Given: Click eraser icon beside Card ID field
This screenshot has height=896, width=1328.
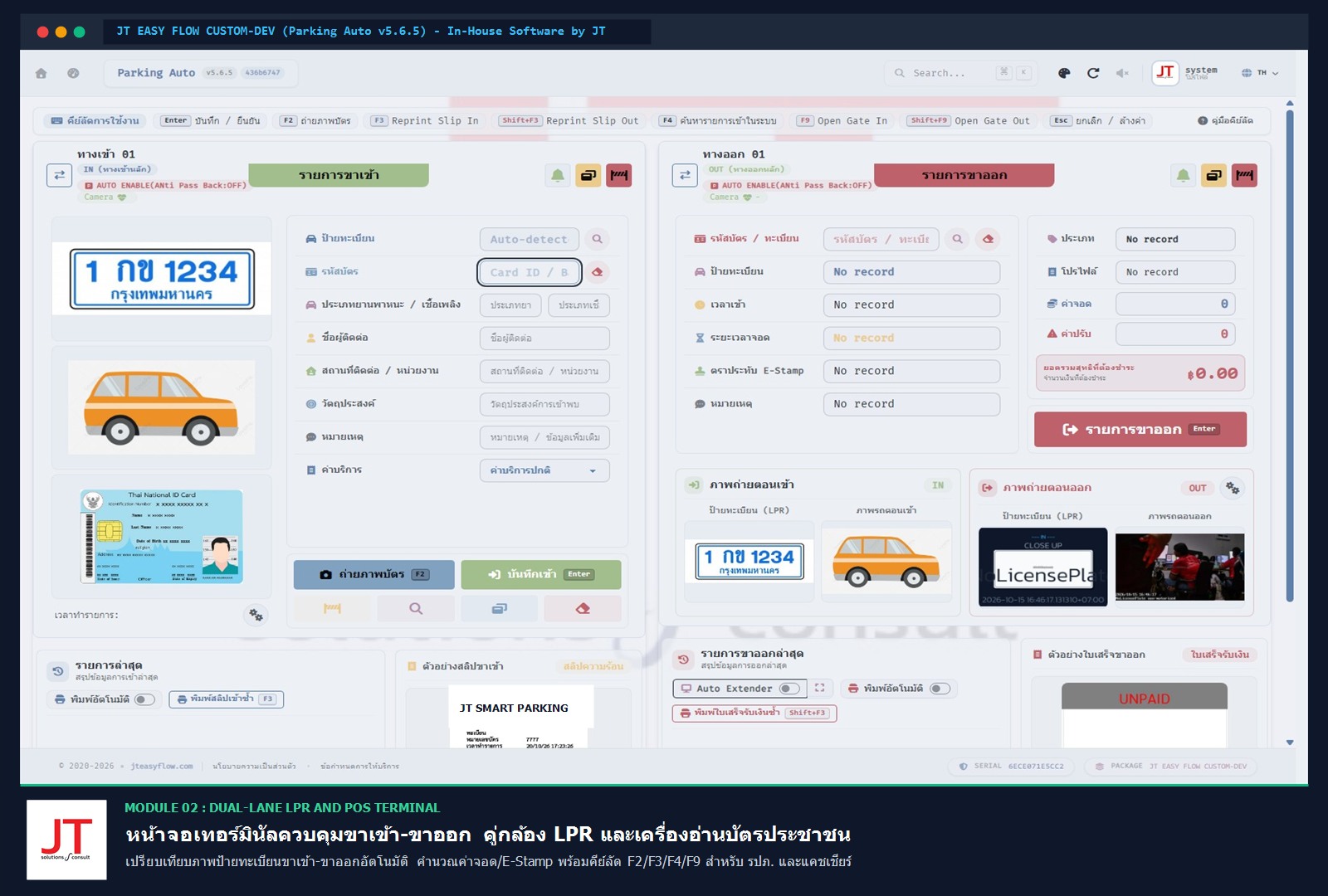Looking at the screenshot, I should [597, 271].
